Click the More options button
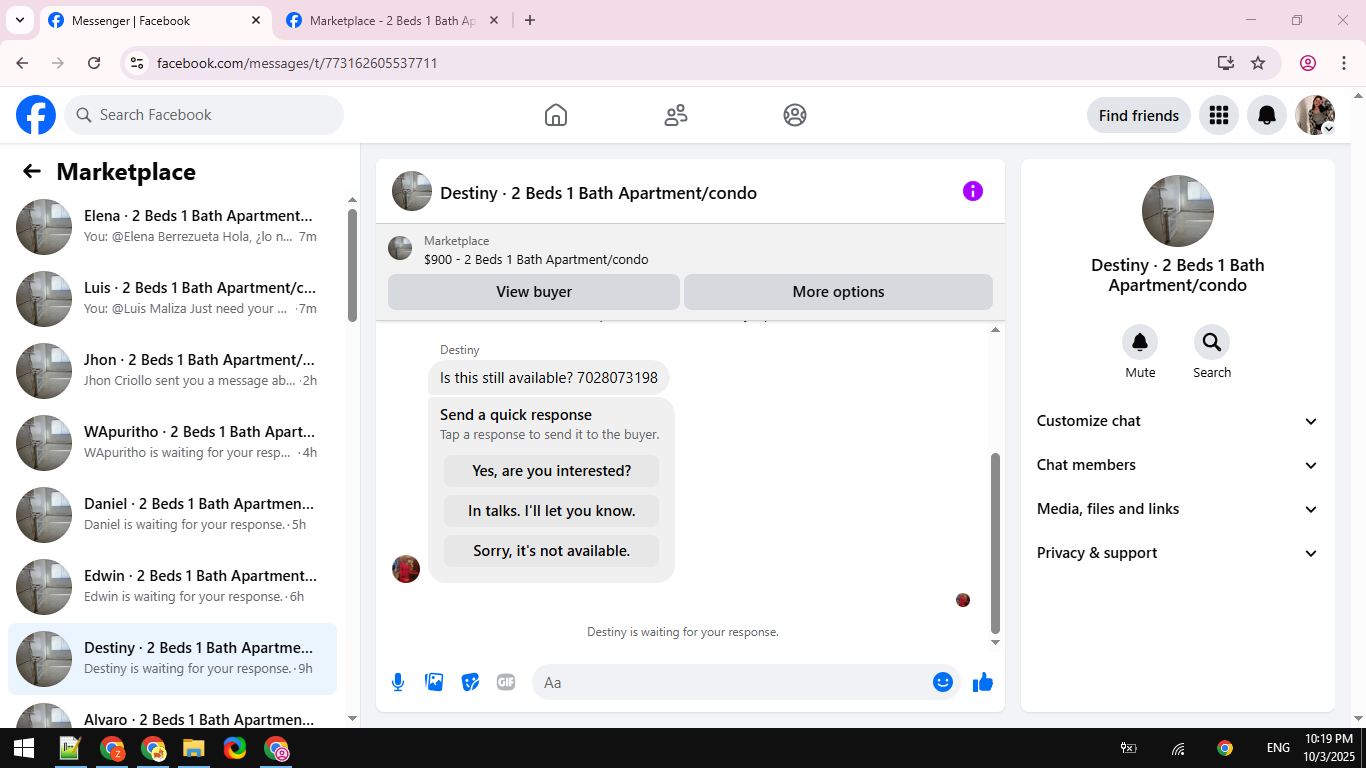The width and height of the screenshot is (1366, 768). point(838,292)
